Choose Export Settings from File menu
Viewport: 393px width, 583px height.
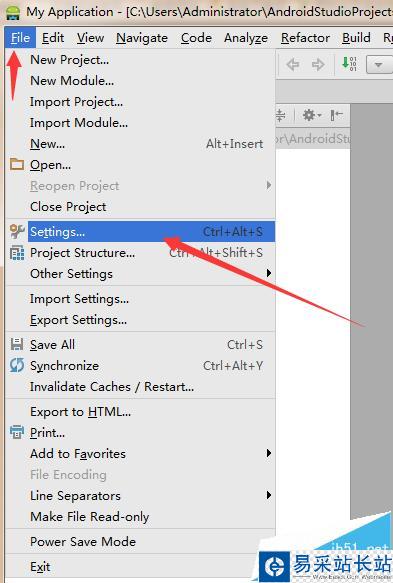pyautogui.click(x=140, y=320)
